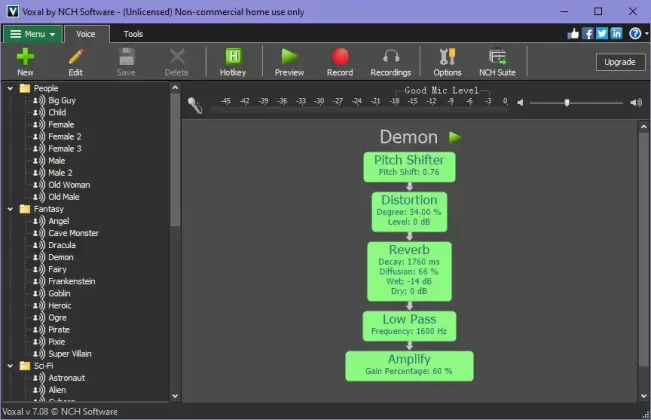Screen dimensions: 651x420
Task: Select the Ogre voice
Action: [57, 317]
